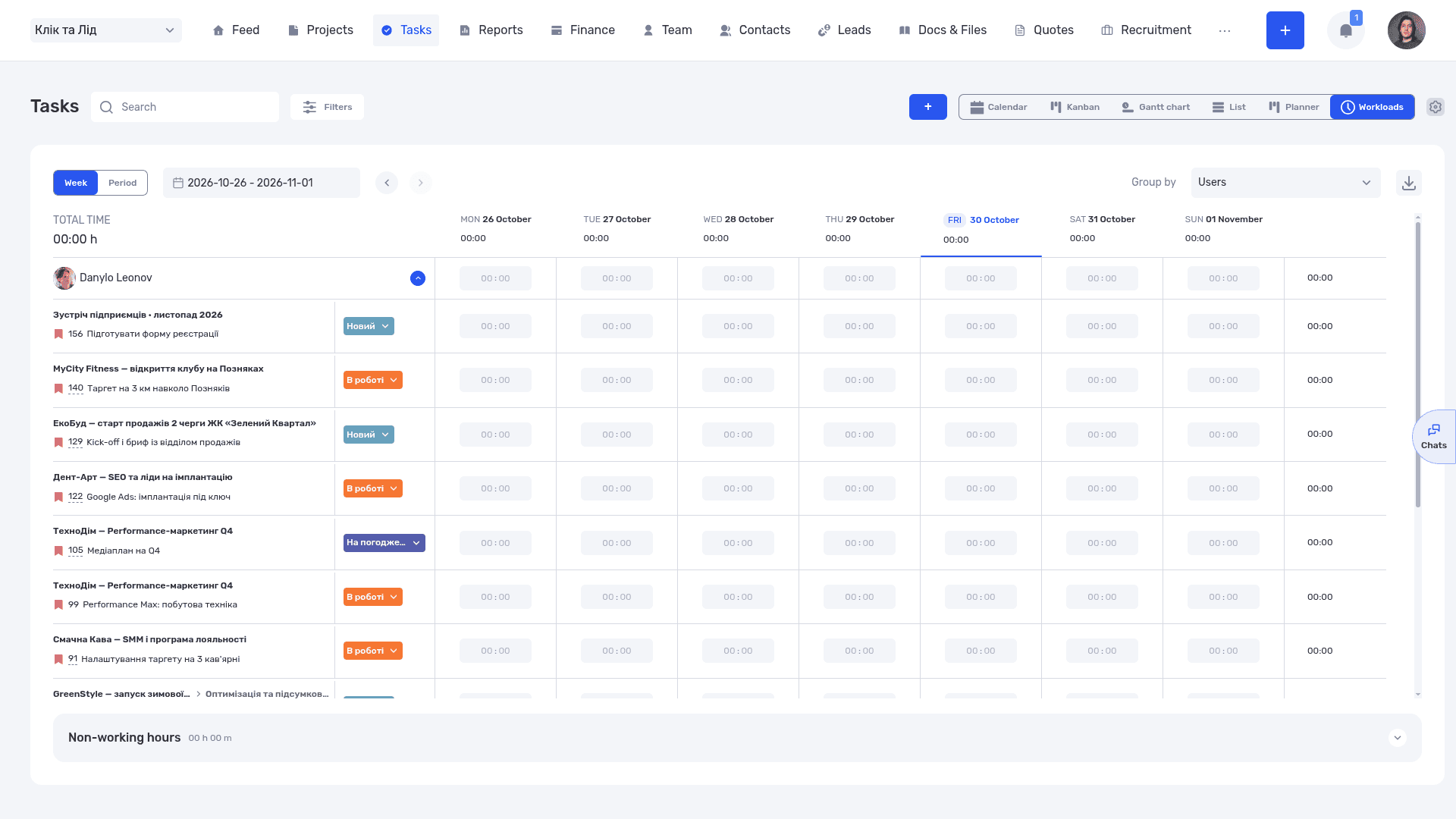Switch to the Gantt chart view
The height and width of the screenshot is (819, 1456).
(x=1155, y=107)
